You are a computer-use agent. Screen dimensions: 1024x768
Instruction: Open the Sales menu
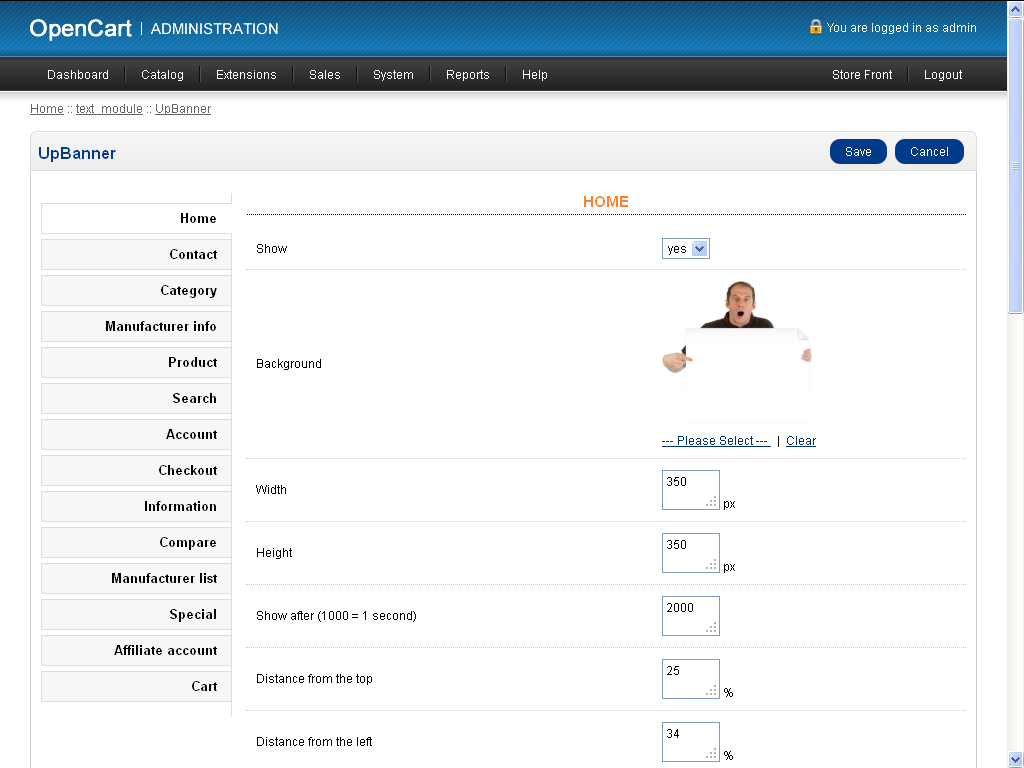[x=325, y=74]
